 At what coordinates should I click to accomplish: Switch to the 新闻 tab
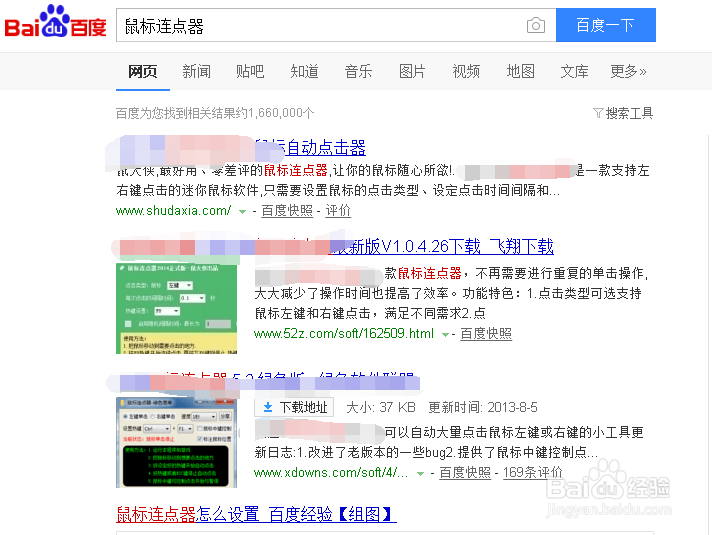(x=196, y=71)
